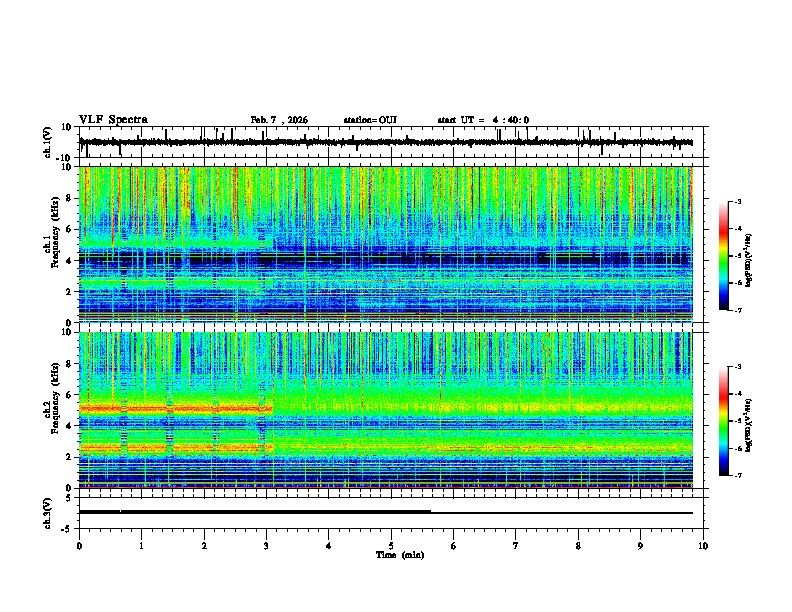The height and width of the screenshot is (612, 792).
Task: Click the "ch.1(V)" waveform axis label
Action: (x=48, y=142)
